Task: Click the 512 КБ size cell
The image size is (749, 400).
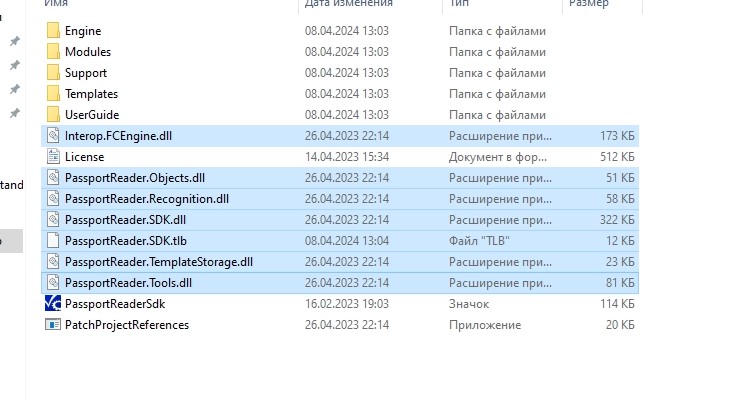Action: point(617,157)
